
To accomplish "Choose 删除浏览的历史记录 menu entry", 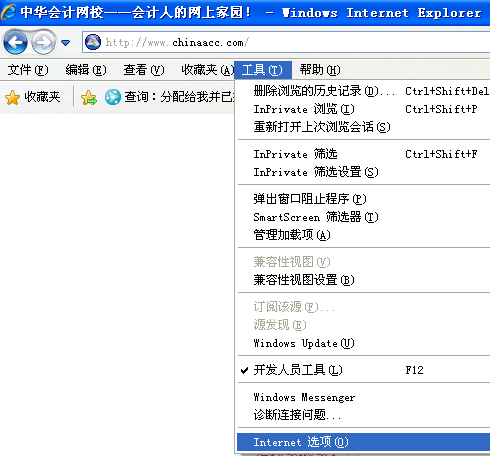I will (363, 91).
